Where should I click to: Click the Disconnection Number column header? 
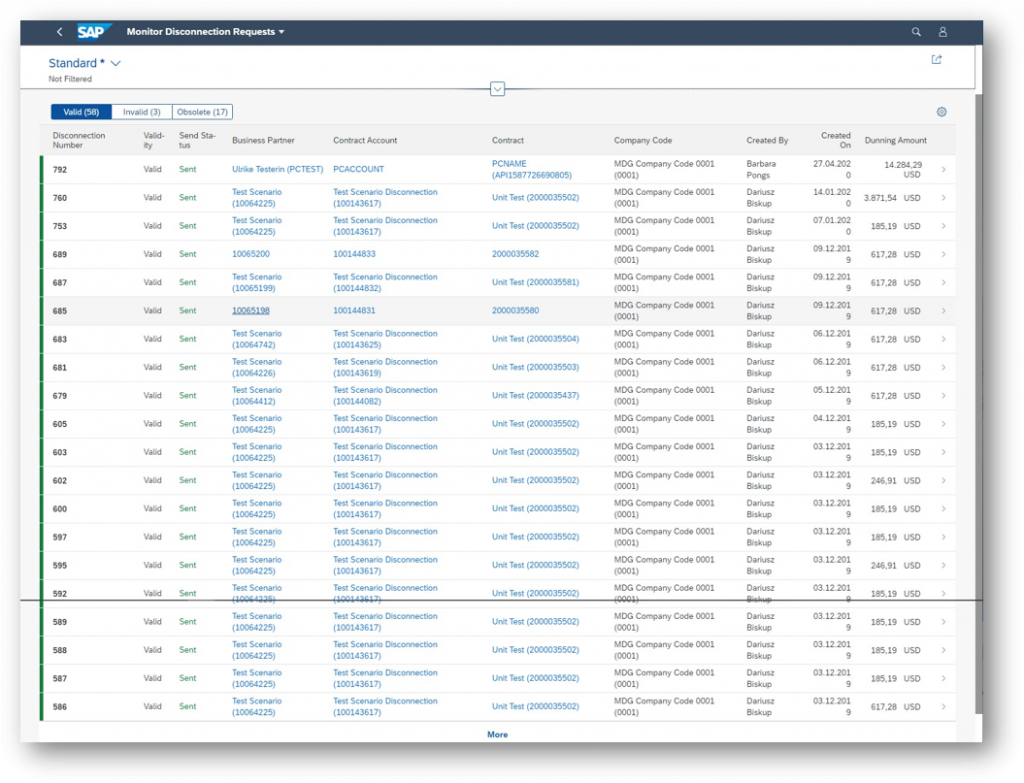(78, 140)
